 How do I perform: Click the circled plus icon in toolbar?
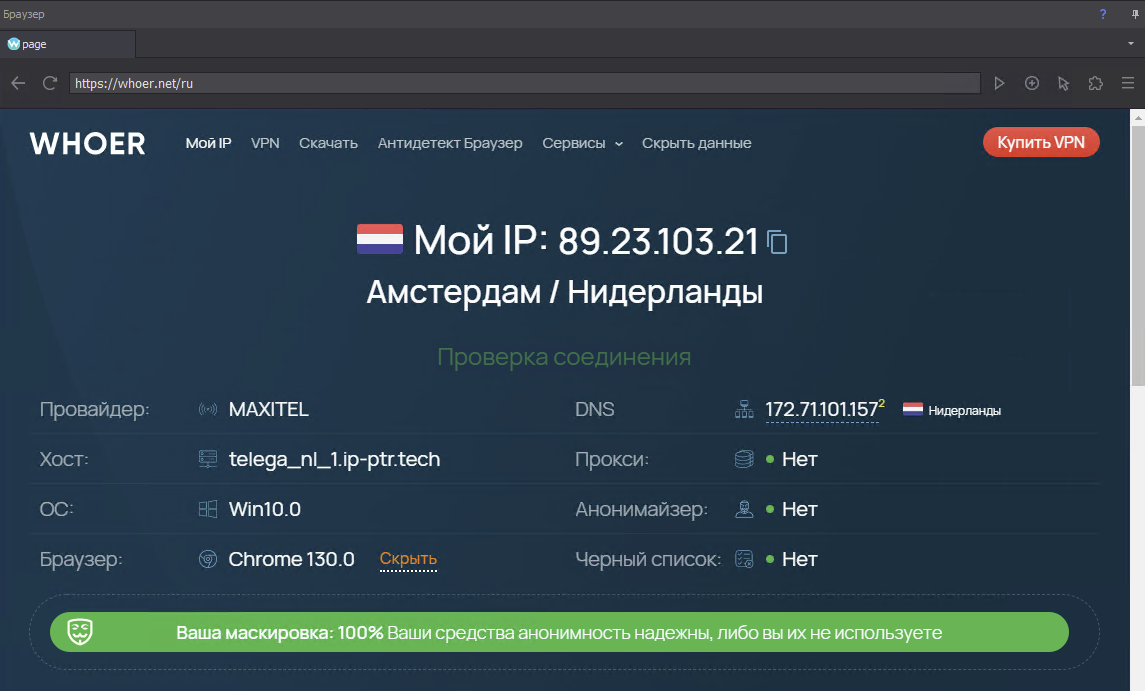(x=1032, y=83)
